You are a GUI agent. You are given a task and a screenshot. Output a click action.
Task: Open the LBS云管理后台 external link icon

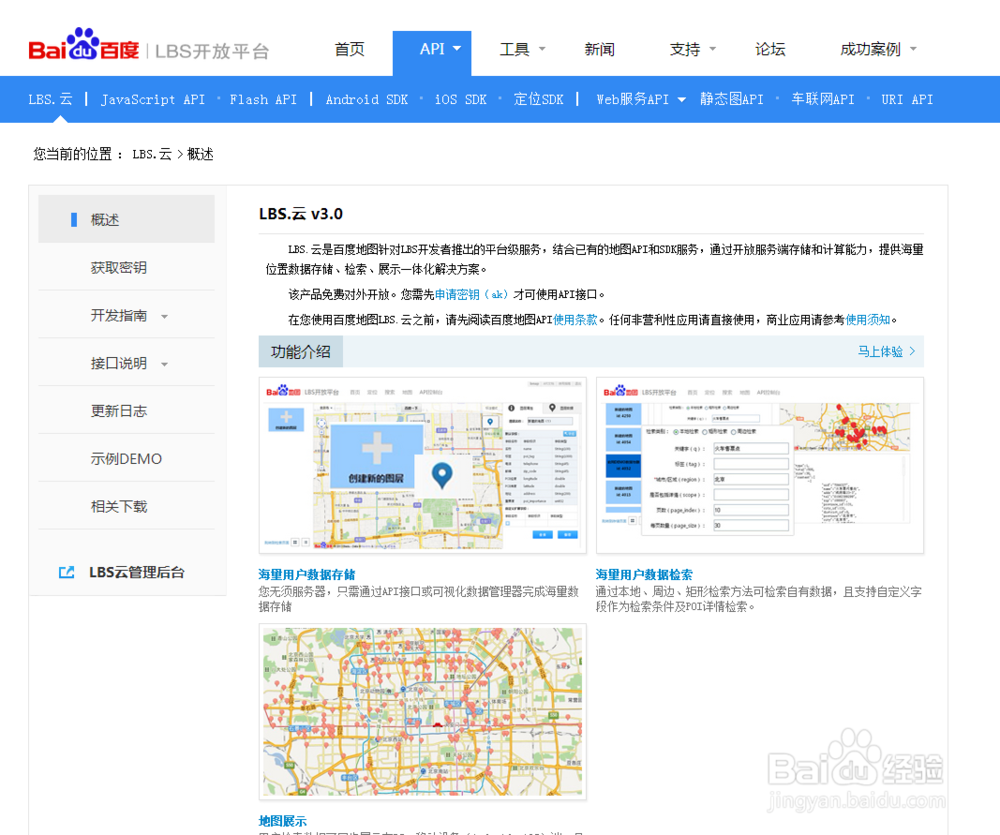coord(66,572)
